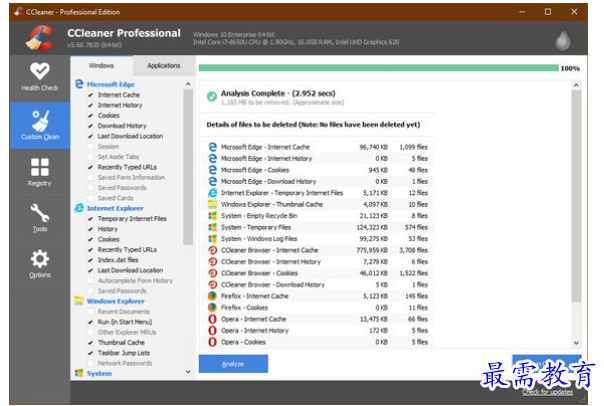The width and height of the screenshot is (604, 406).
Task: Click the Check for updates link
Action: pos(546,392)
